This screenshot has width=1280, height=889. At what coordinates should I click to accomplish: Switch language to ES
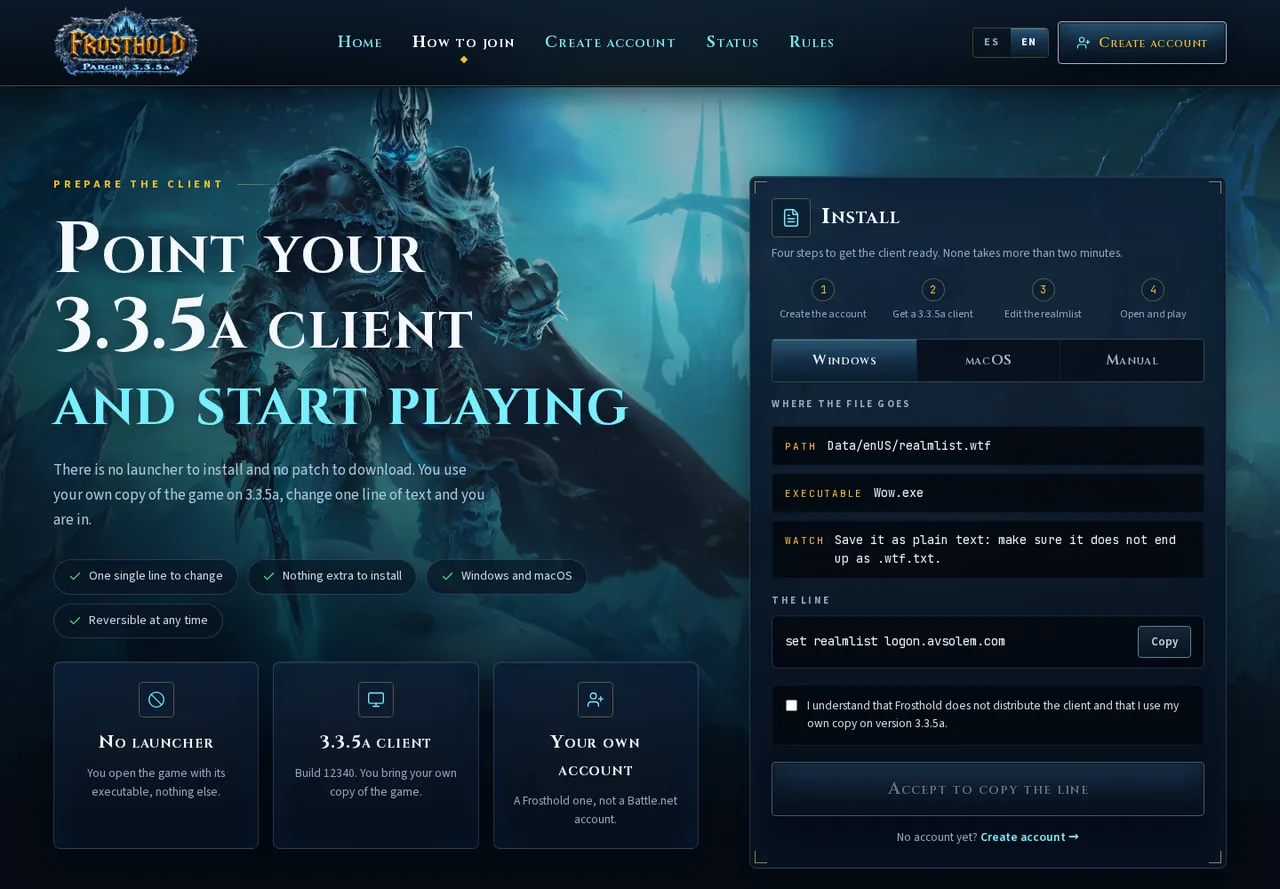click(x=991, y=42)
